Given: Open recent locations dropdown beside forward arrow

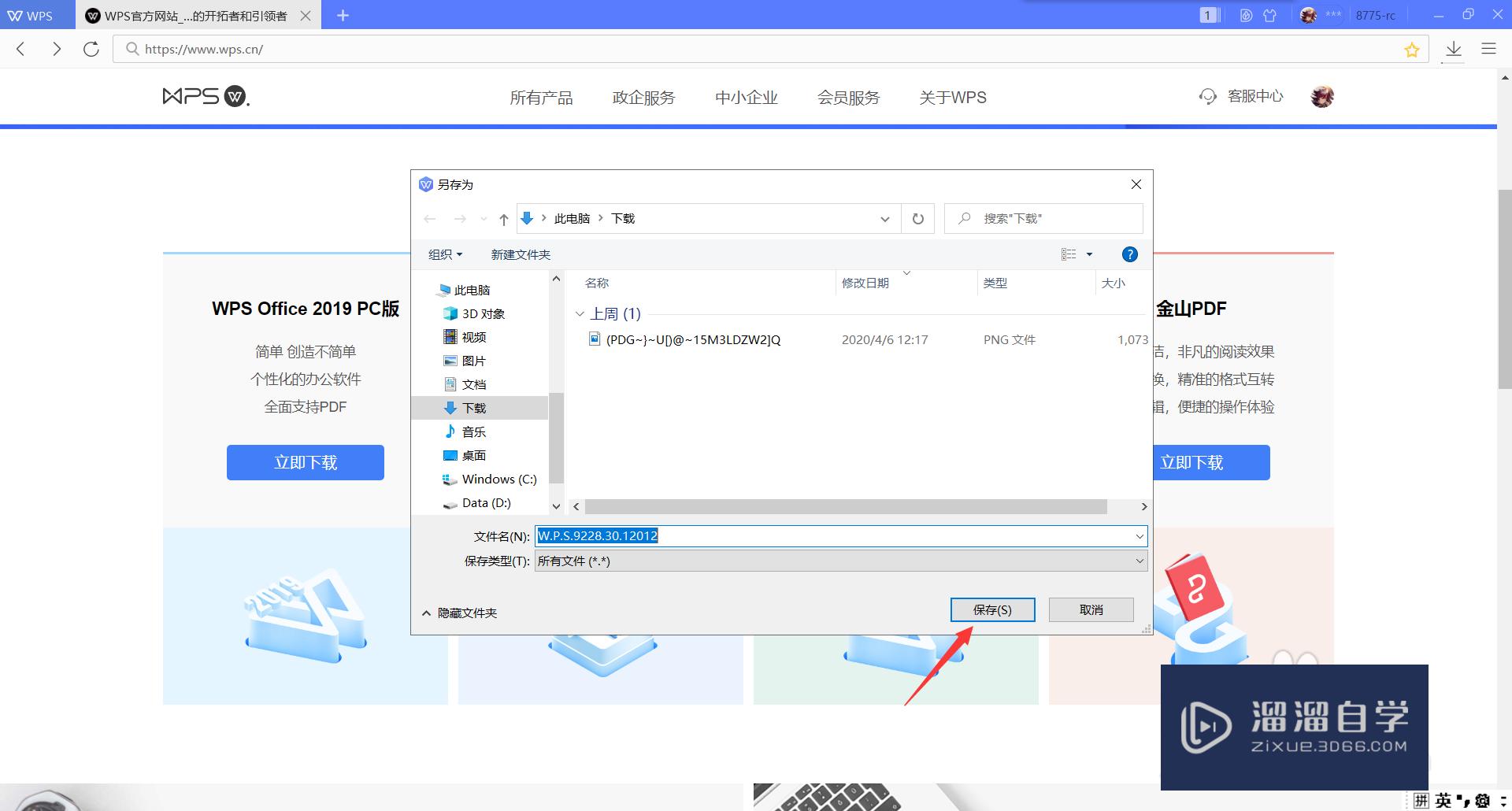Looking at the screenshot, I should coord(484,219).
